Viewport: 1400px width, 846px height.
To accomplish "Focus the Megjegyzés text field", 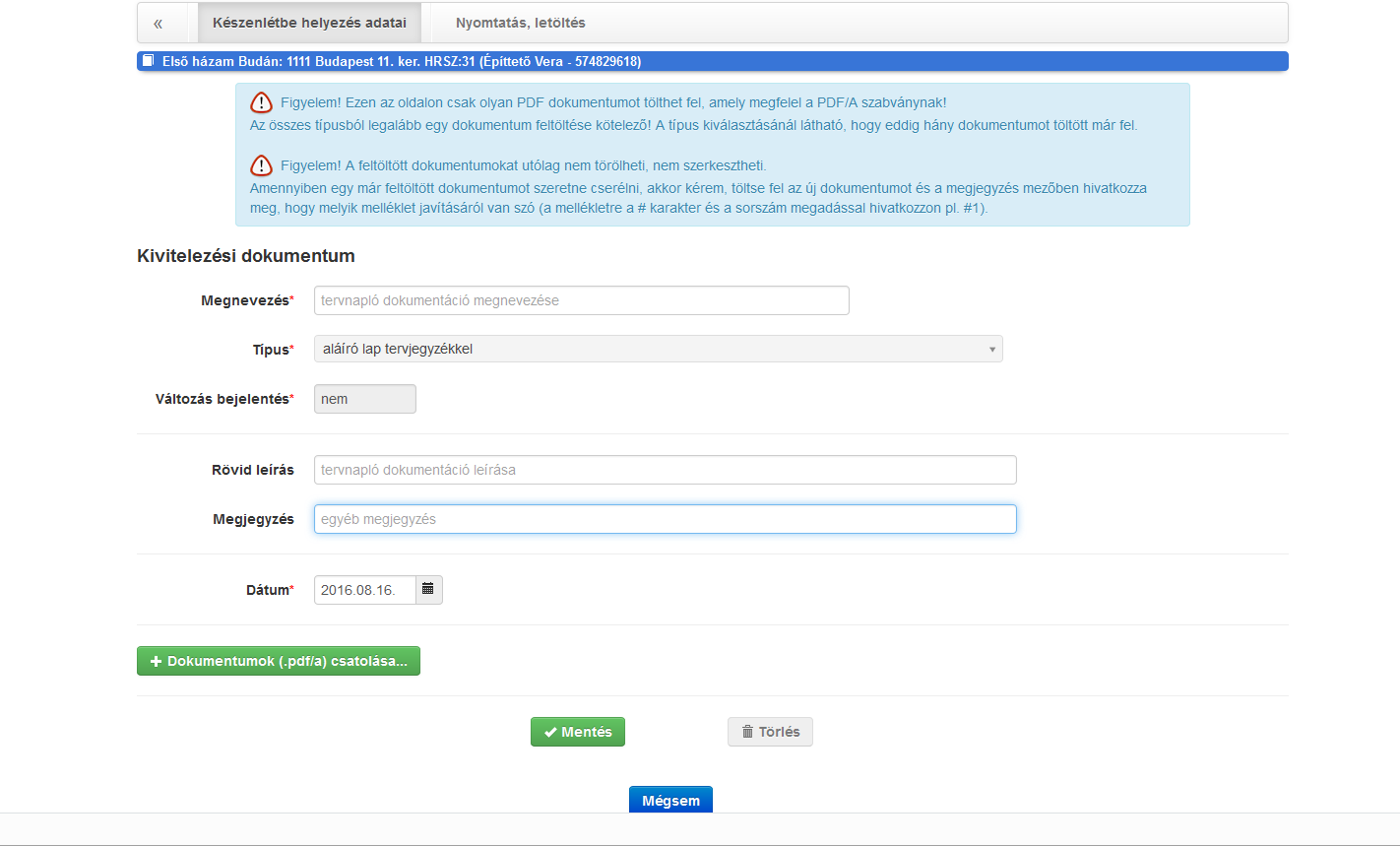I will [665, 519].
